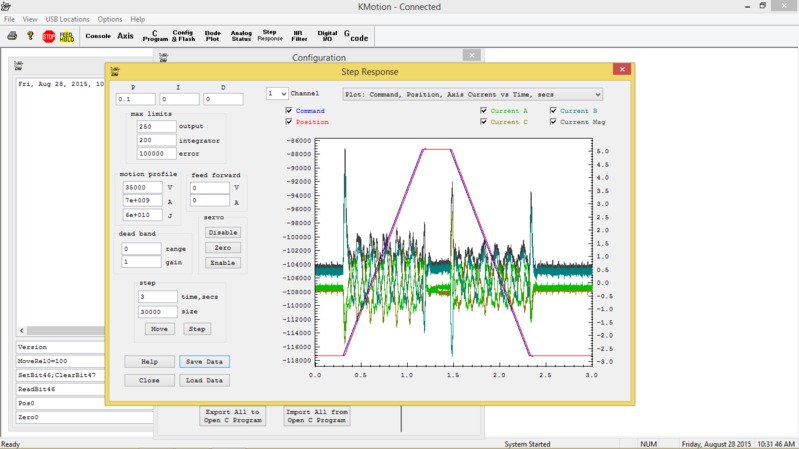The image size is (799, 449).
Task: Open the Bode Plot screen
Action: pos(212,36)
